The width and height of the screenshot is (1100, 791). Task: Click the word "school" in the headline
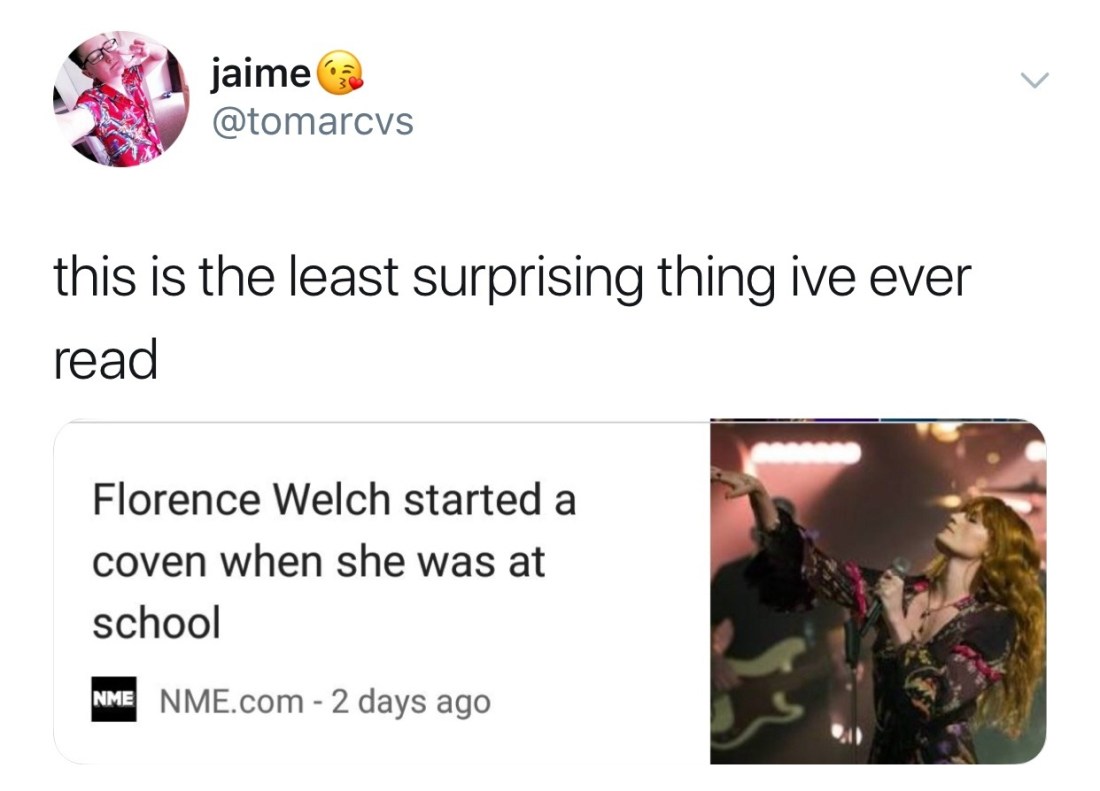[156, 622]
